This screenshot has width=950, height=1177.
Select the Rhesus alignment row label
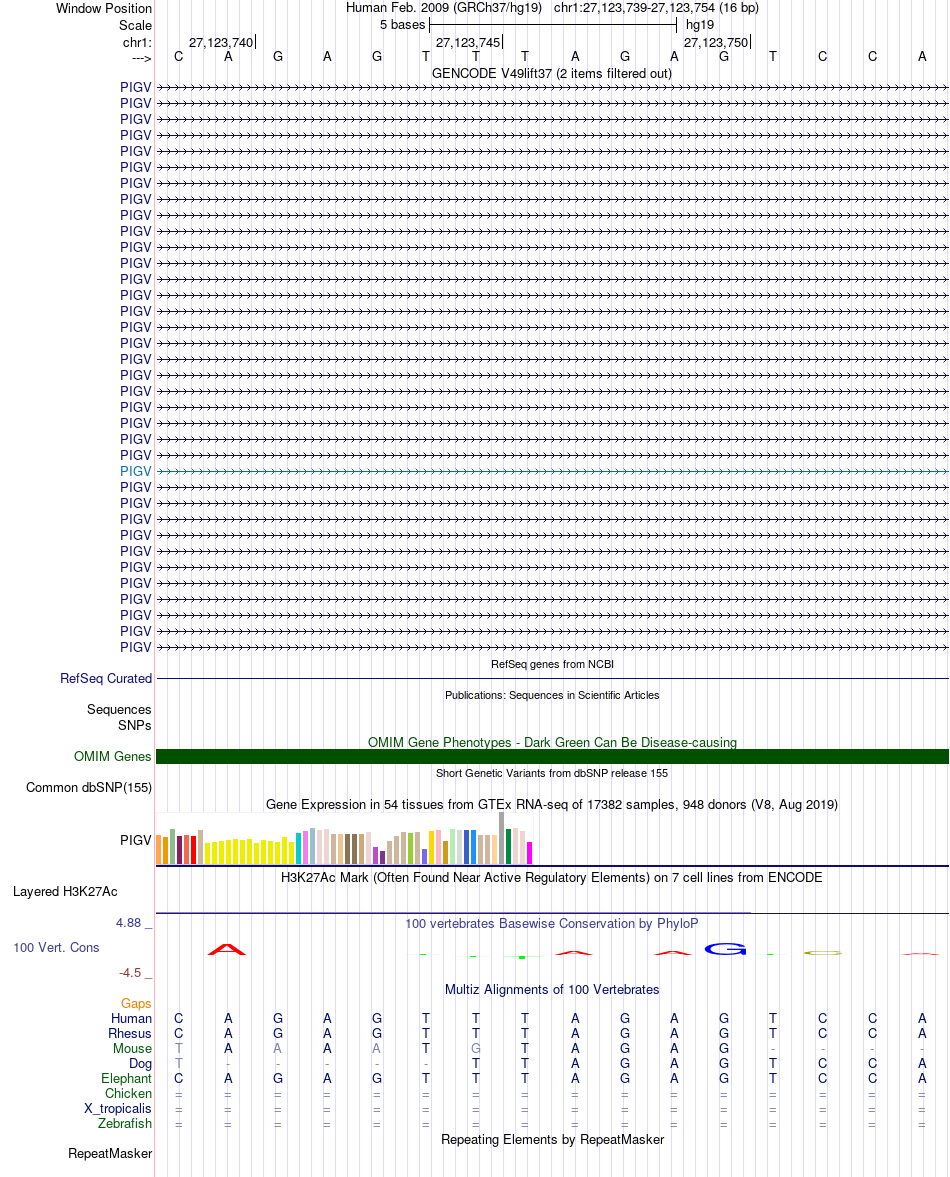pyautogui.click(x=130, y=1034)
